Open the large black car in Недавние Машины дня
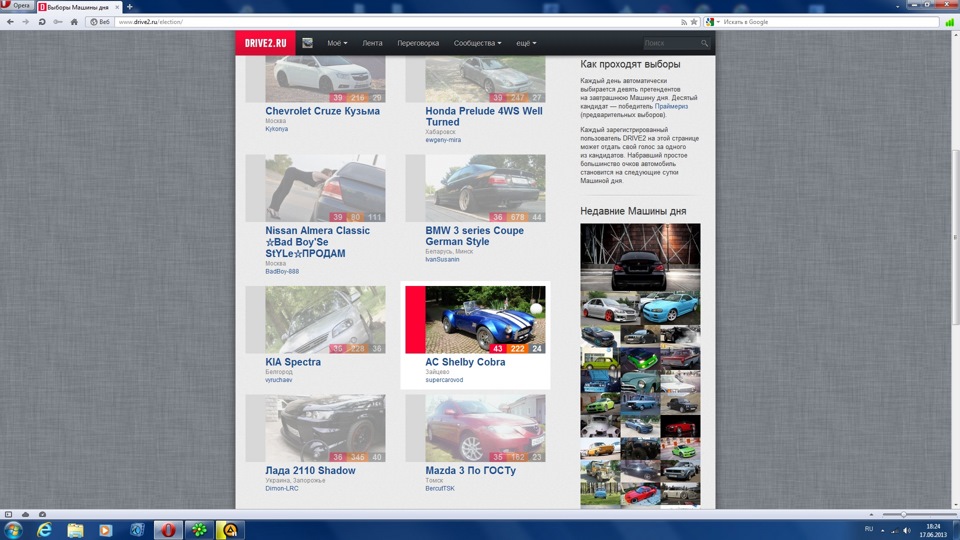 [640, 257]
